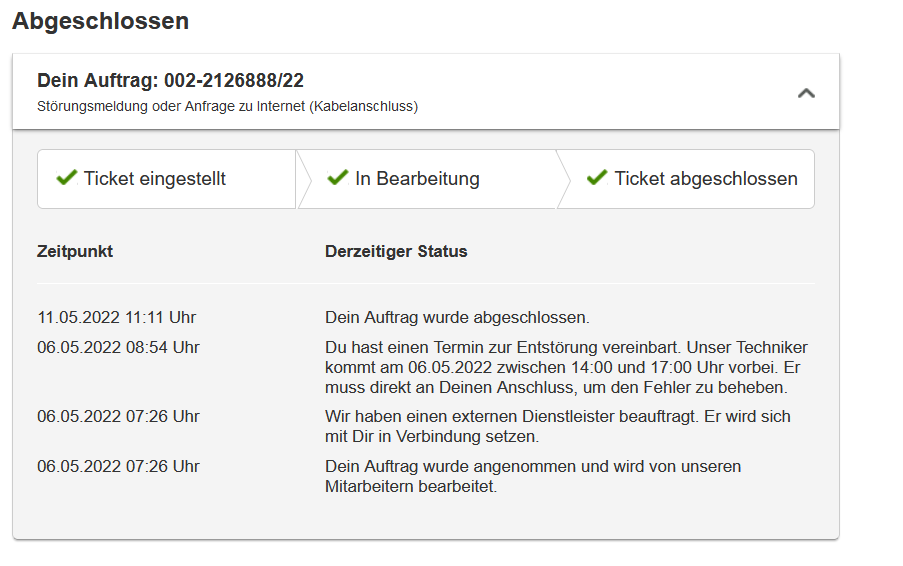
Task: Click the 'Auftrag wurde angenommen' status text
Action: pos(533,476)
